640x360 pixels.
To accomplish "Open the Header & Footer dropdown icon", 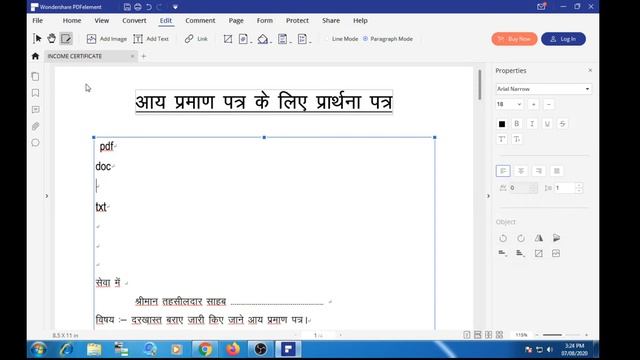I will pos(284,39).
